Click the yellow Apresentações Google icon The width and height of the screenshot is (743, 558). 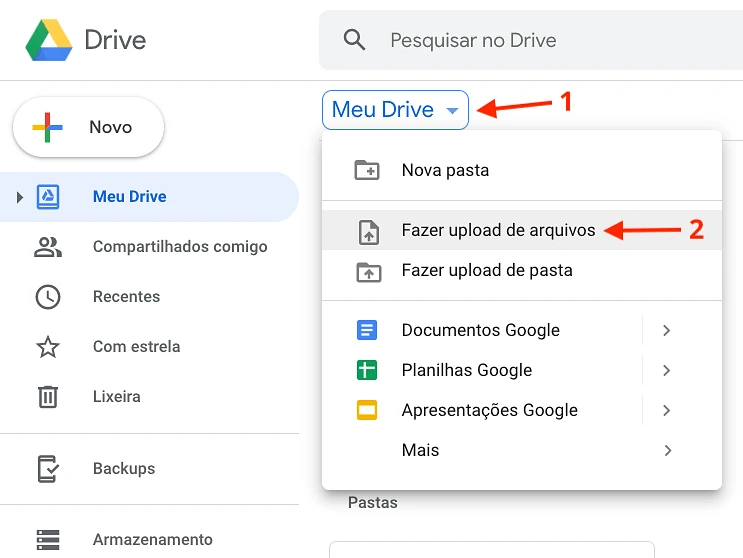(x=367, y=410)
